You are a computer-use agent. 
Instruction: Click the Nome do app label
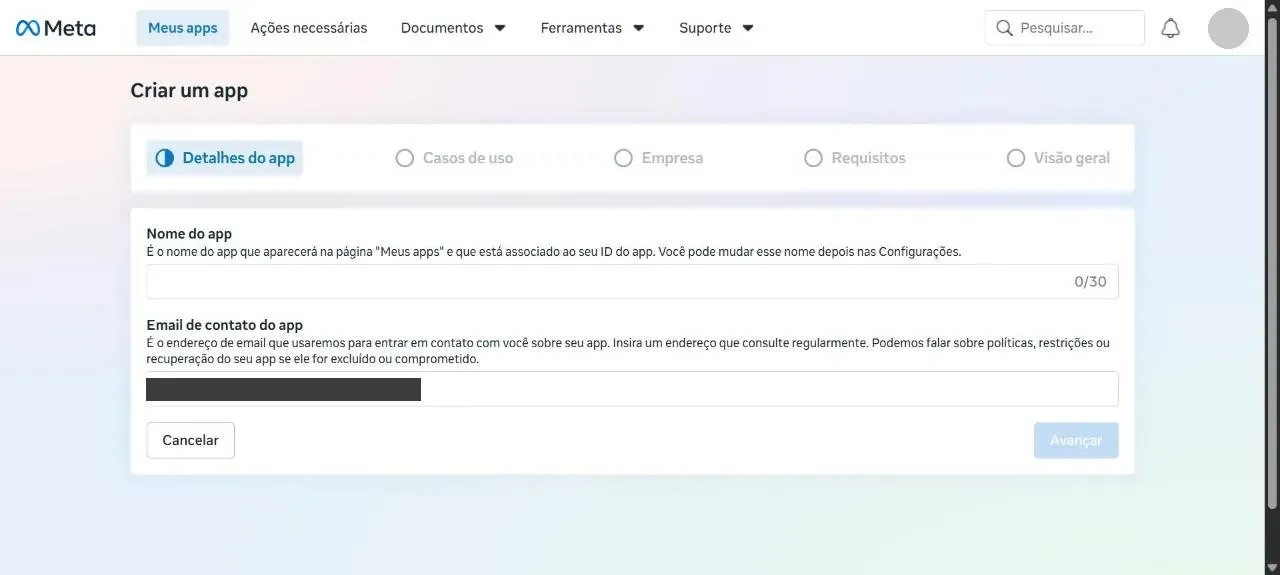pyautogui.click(x=189, y=233)
